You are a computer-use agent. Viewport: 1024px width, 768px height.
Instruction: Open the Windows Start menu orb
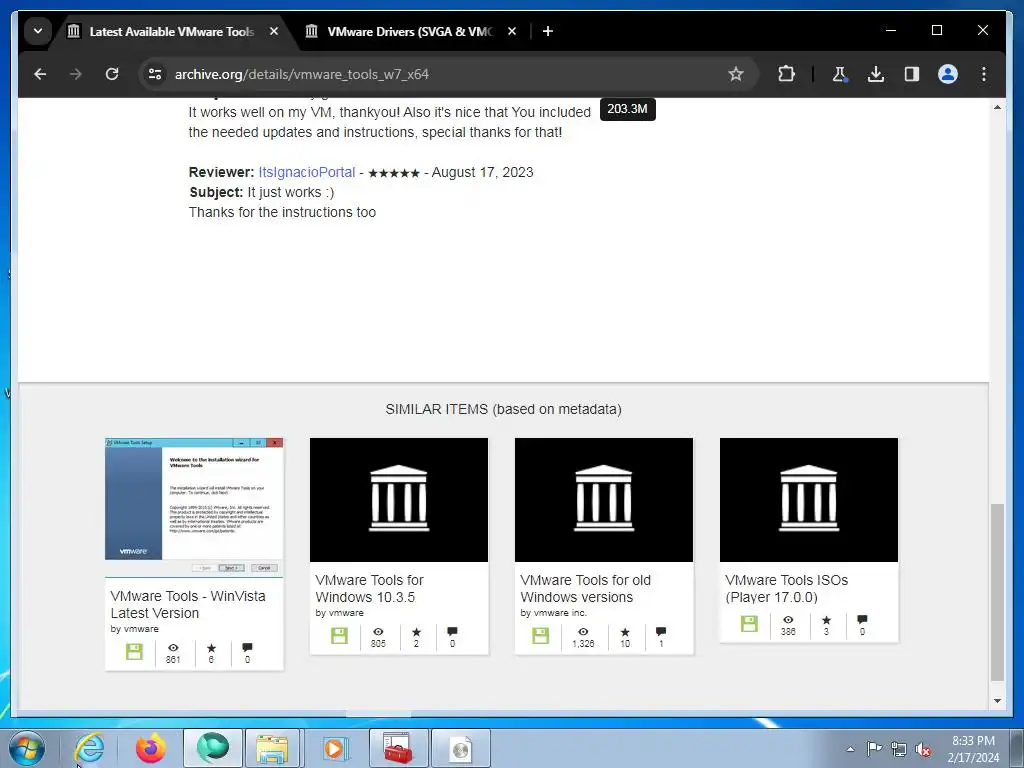tap(27, 748)
